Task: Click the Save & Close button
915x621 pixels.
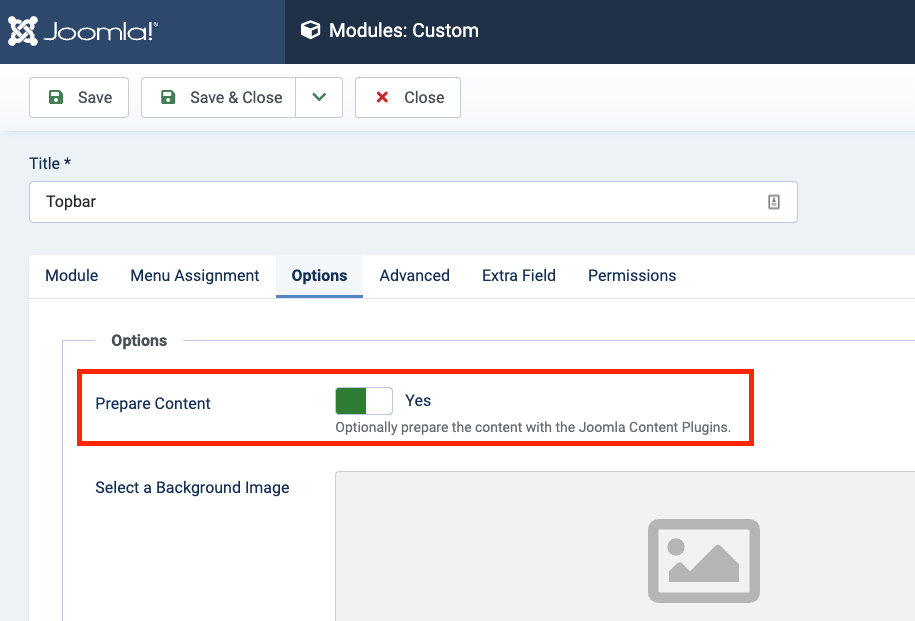Action: click(x=218, y=97)
